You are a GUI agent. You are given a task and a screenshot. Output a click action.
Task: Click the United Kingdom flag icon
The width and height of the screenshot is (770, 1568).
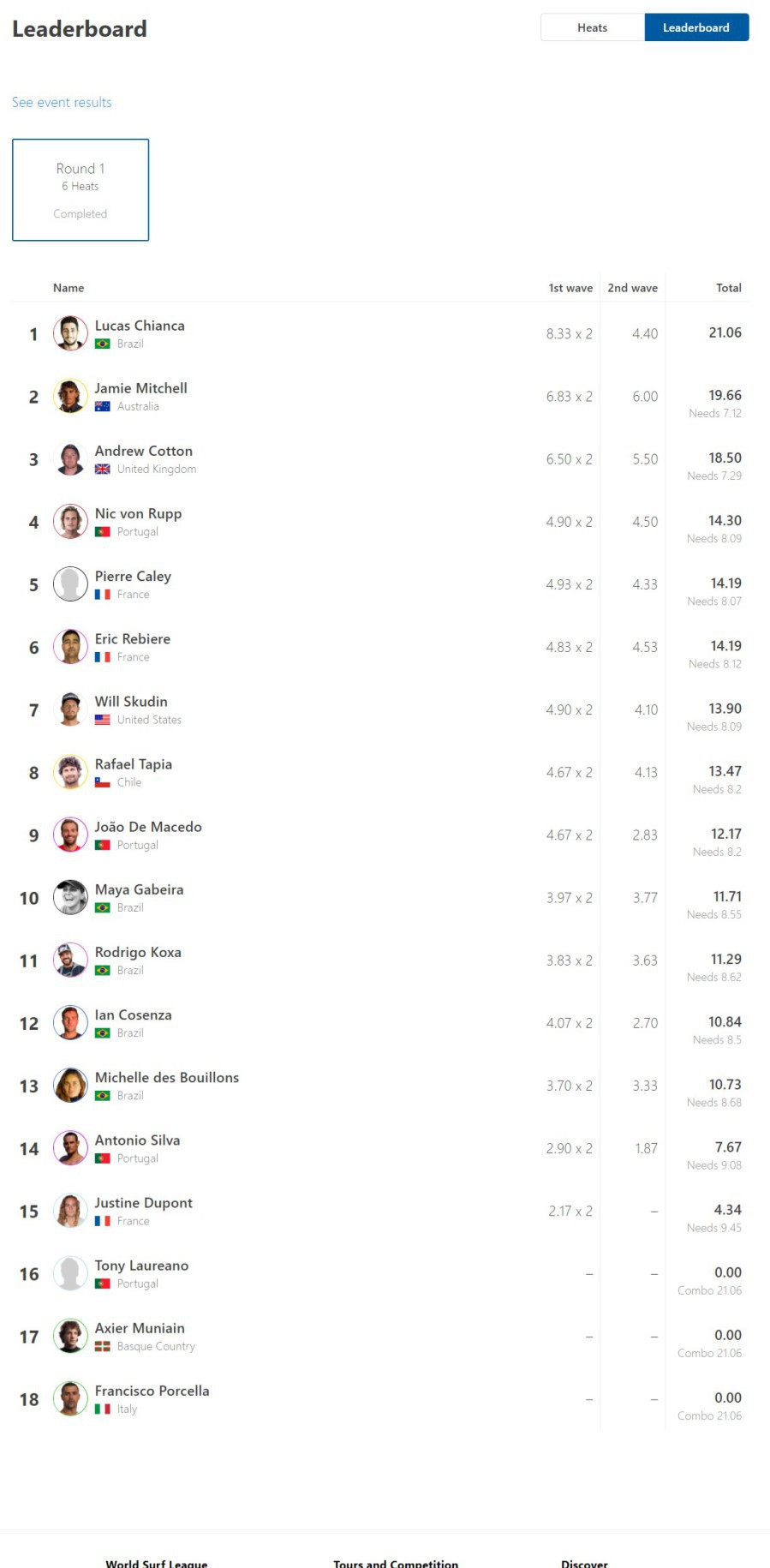click(x=103, y=469)
